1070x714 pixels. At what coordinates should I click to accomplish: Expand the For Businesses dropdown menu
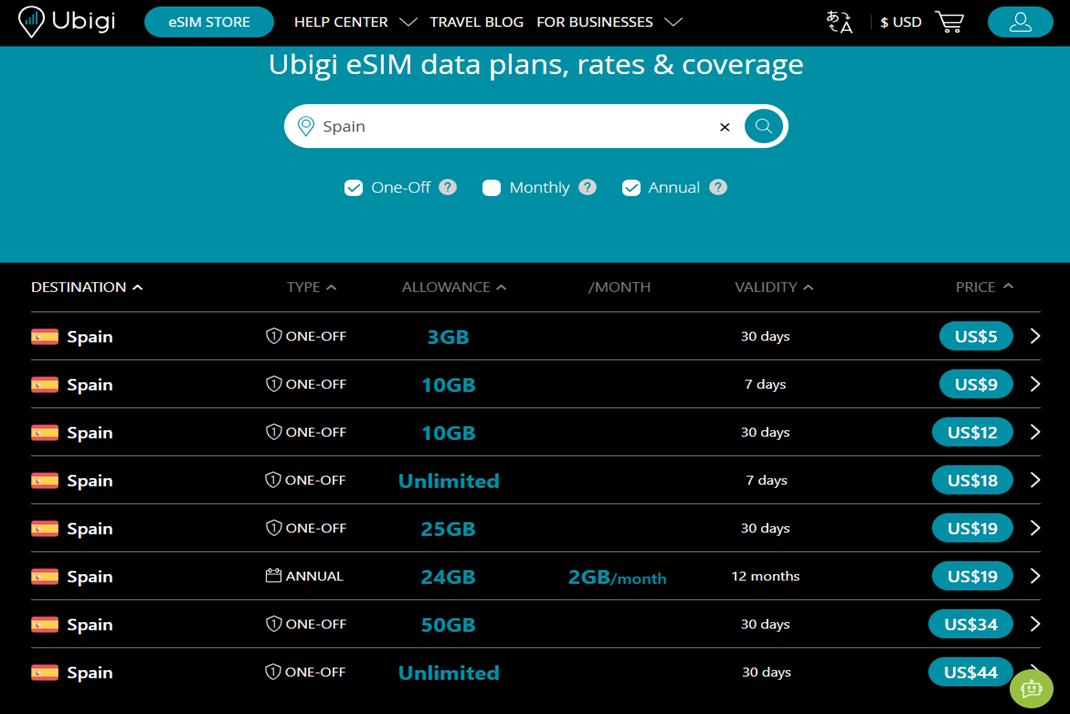[673, 22]
